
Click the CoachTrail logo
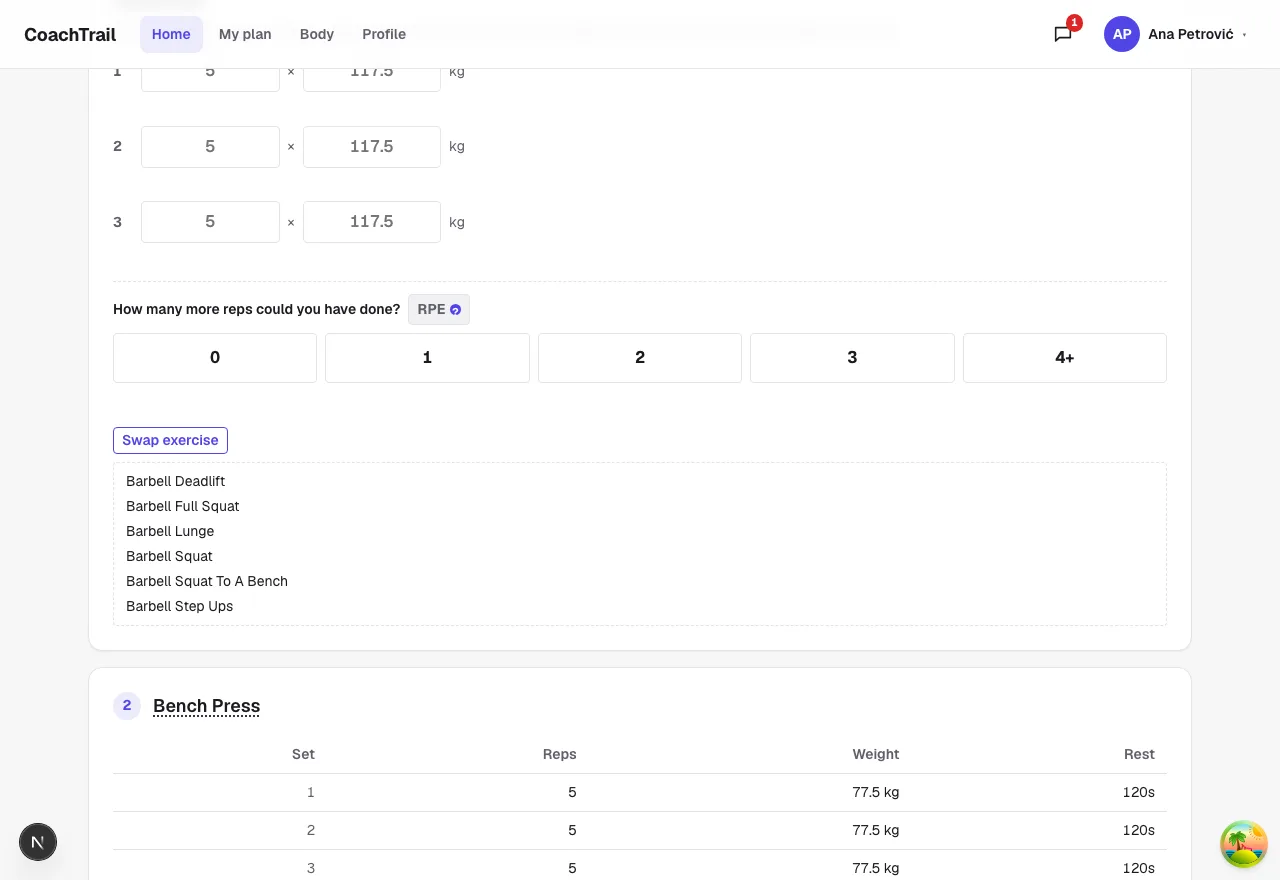70,34
